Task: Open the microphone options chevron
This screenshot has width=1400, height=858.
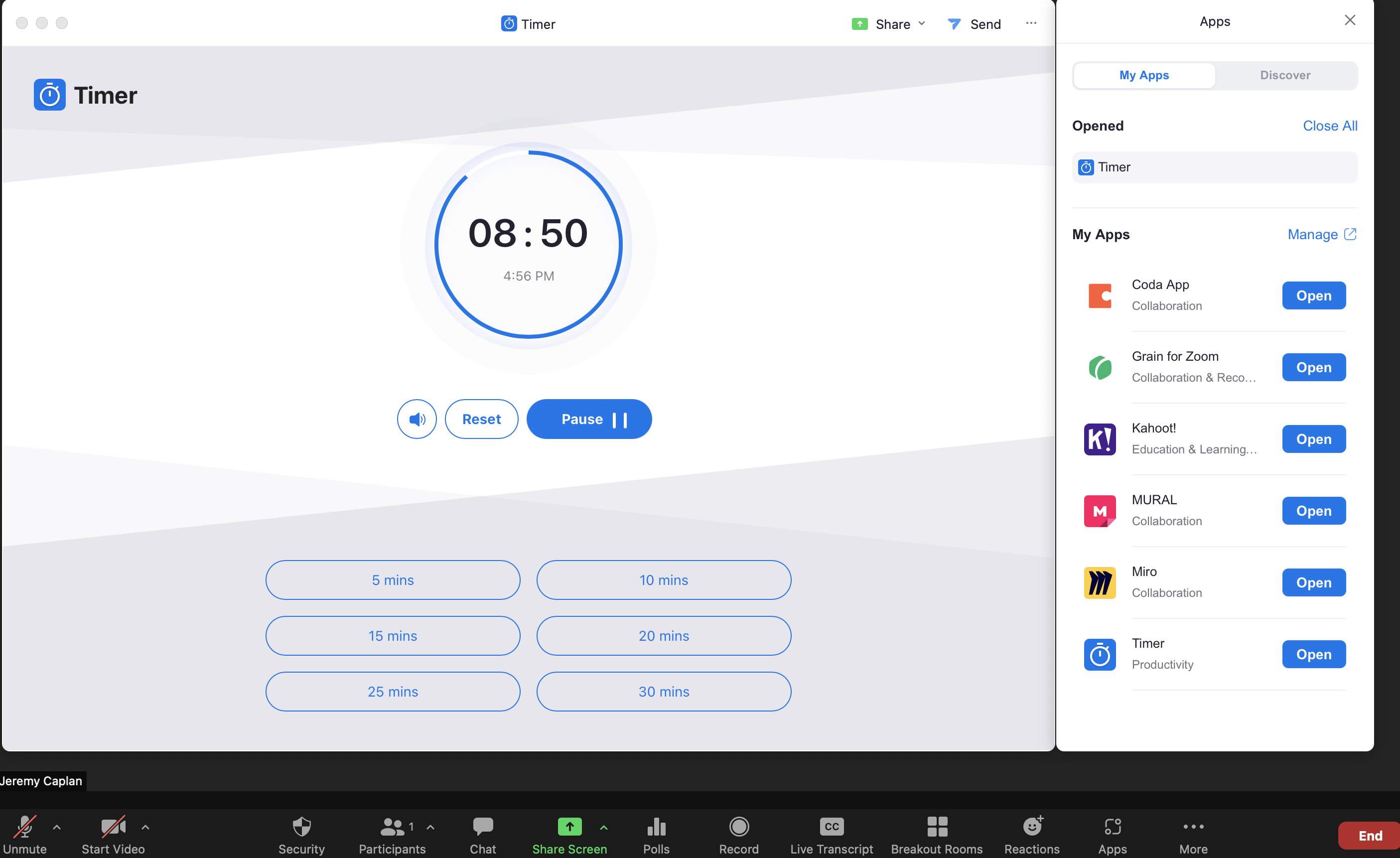Action: point(56,827)
